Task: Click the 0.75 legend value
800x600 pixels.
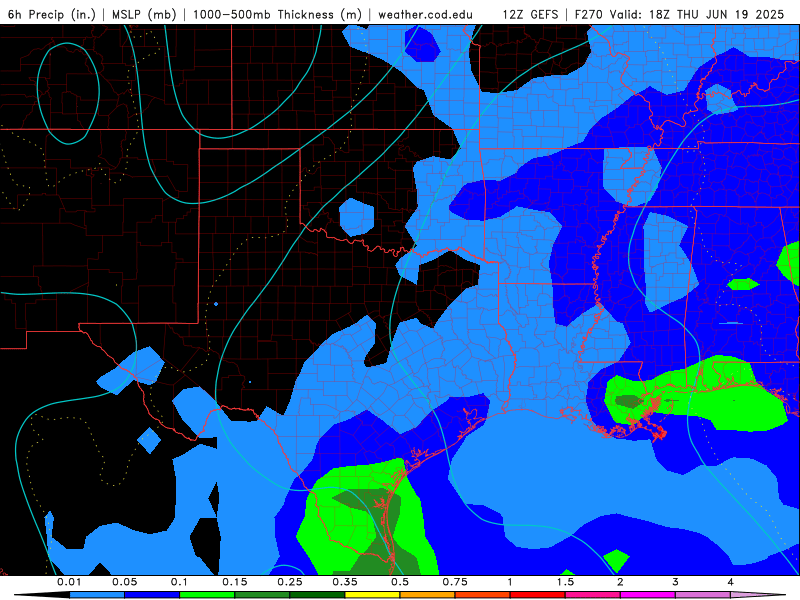Action: click(455, 582)
